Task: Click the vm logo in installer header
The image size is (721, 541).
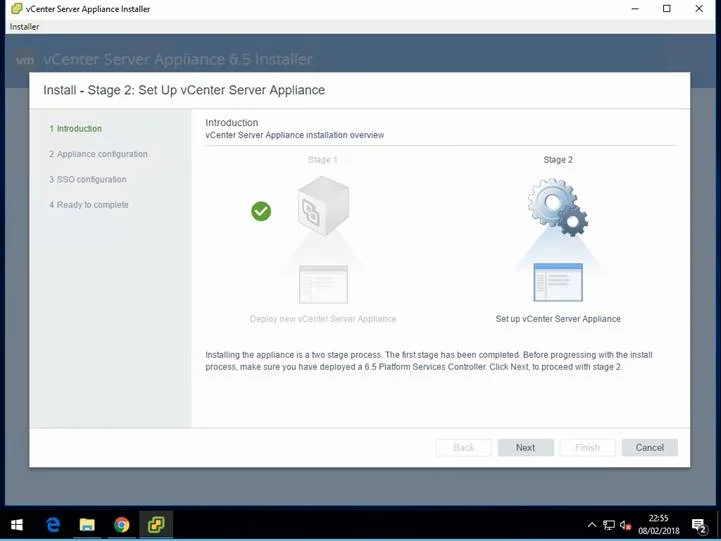Action: 25,60
